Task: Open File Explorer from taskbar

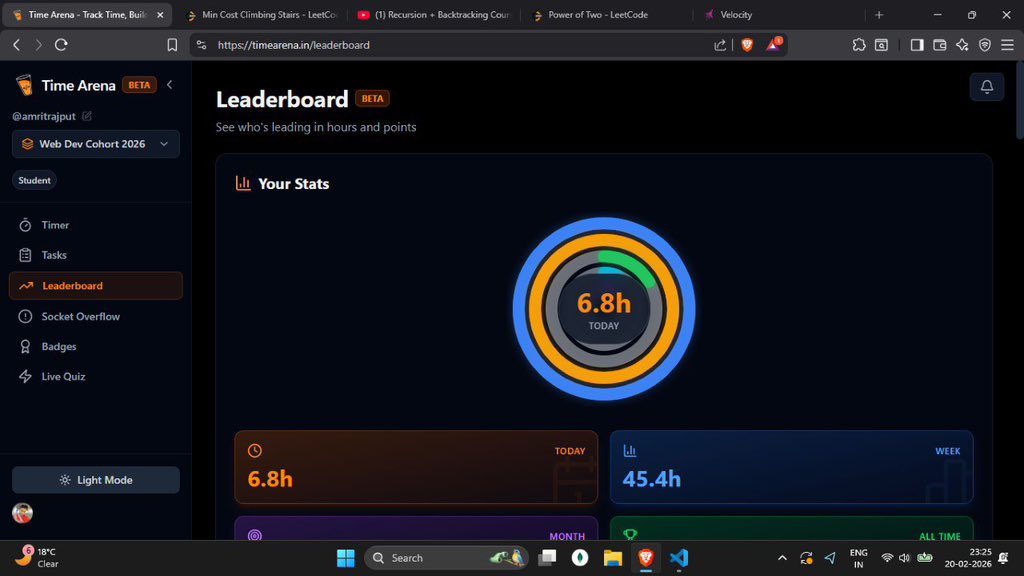Action: click(613, 558)
